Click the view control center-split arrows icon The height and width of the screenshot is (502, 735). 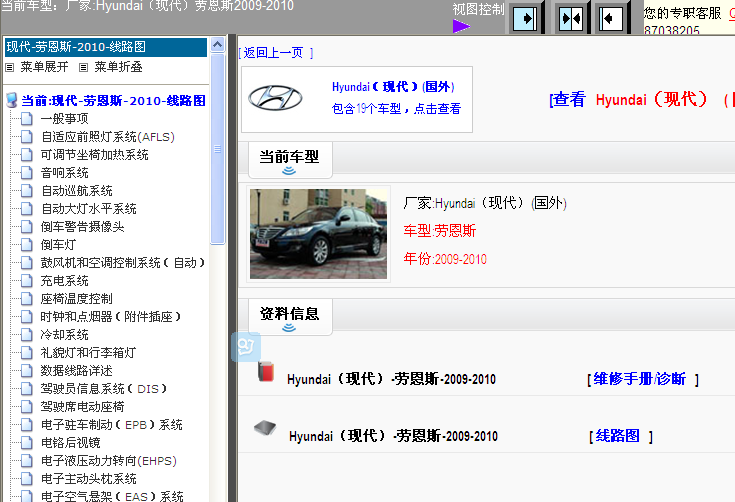pyautogui.click(x=570, y=19)
